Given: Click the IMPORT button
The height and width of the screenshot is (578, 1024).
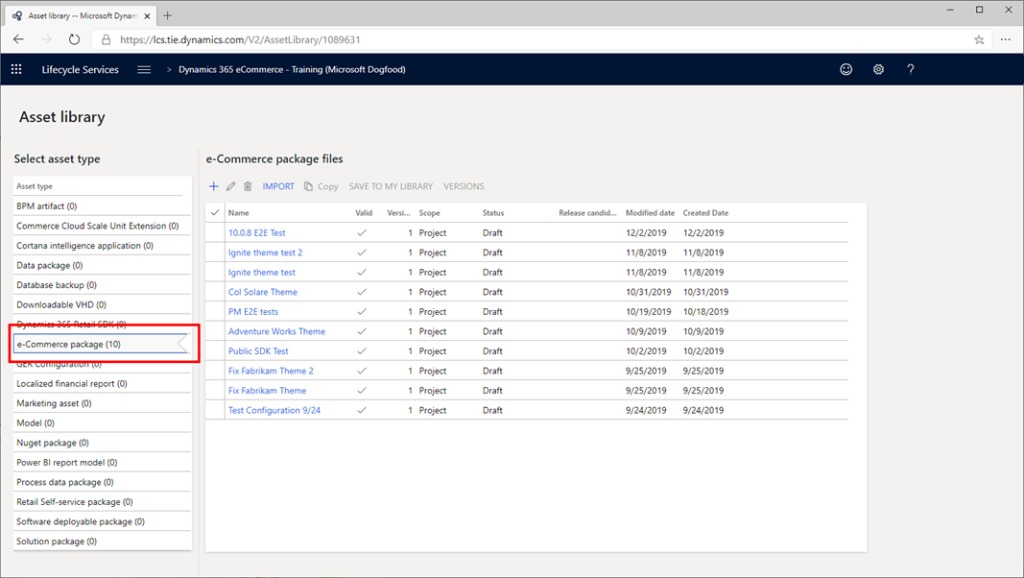Looking at the screenshot, I should (x=278, y=186).
